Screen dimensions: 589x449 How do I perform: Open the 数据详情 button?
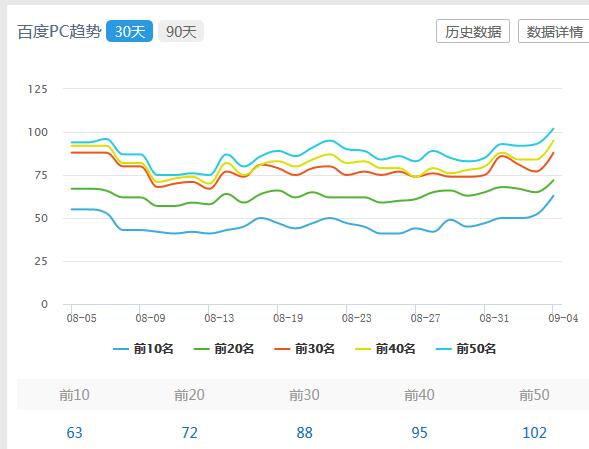(554, 31)
